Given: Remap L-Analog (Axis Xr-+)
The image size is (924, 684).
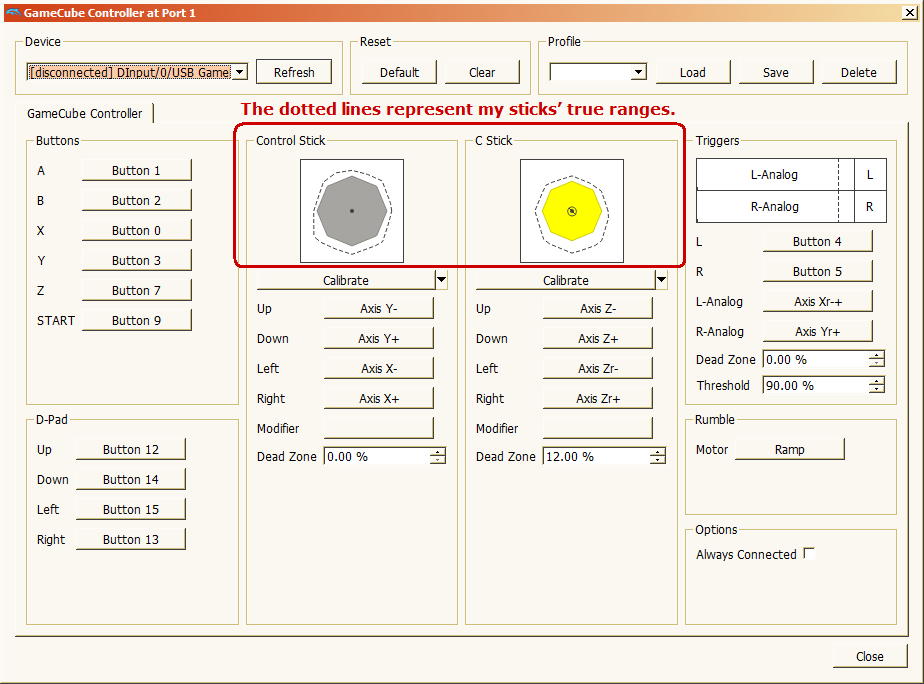Looking at the screenshot, I should click(x=817, y=302).
